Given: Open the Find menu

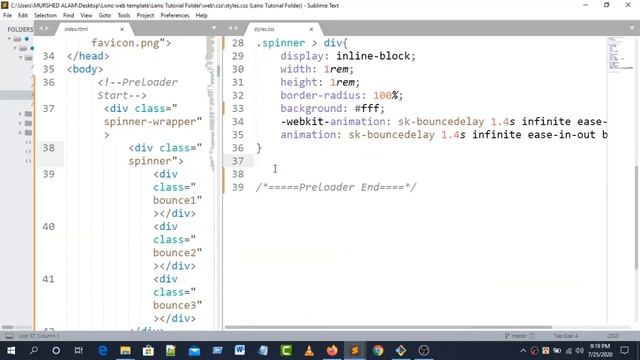Looking at the screenshot, I should [x=68, y=16].
